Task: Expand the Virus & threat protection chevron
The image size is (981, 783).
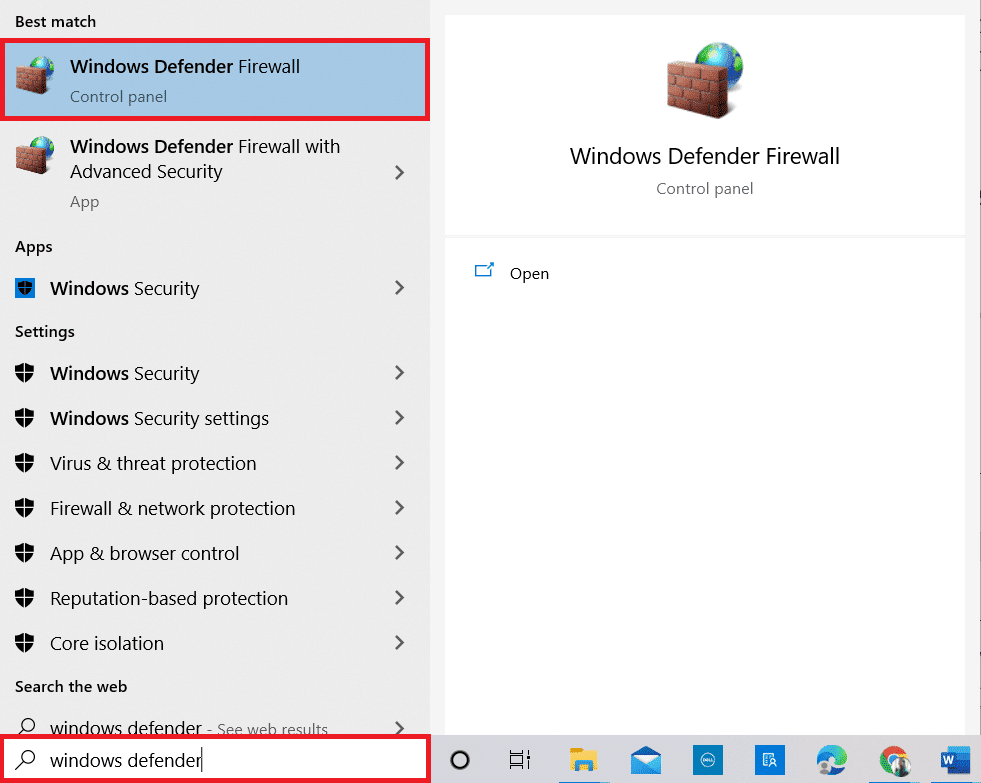Action: pyautogui.click(x=399, y=463)
